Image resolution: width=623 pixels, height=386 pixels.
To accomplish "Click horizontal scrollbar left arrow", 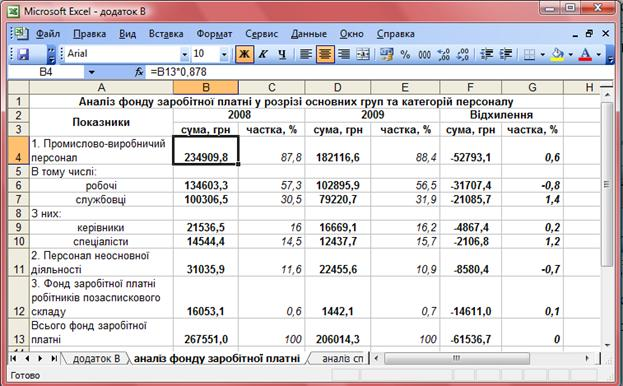I will click(376, 359).
